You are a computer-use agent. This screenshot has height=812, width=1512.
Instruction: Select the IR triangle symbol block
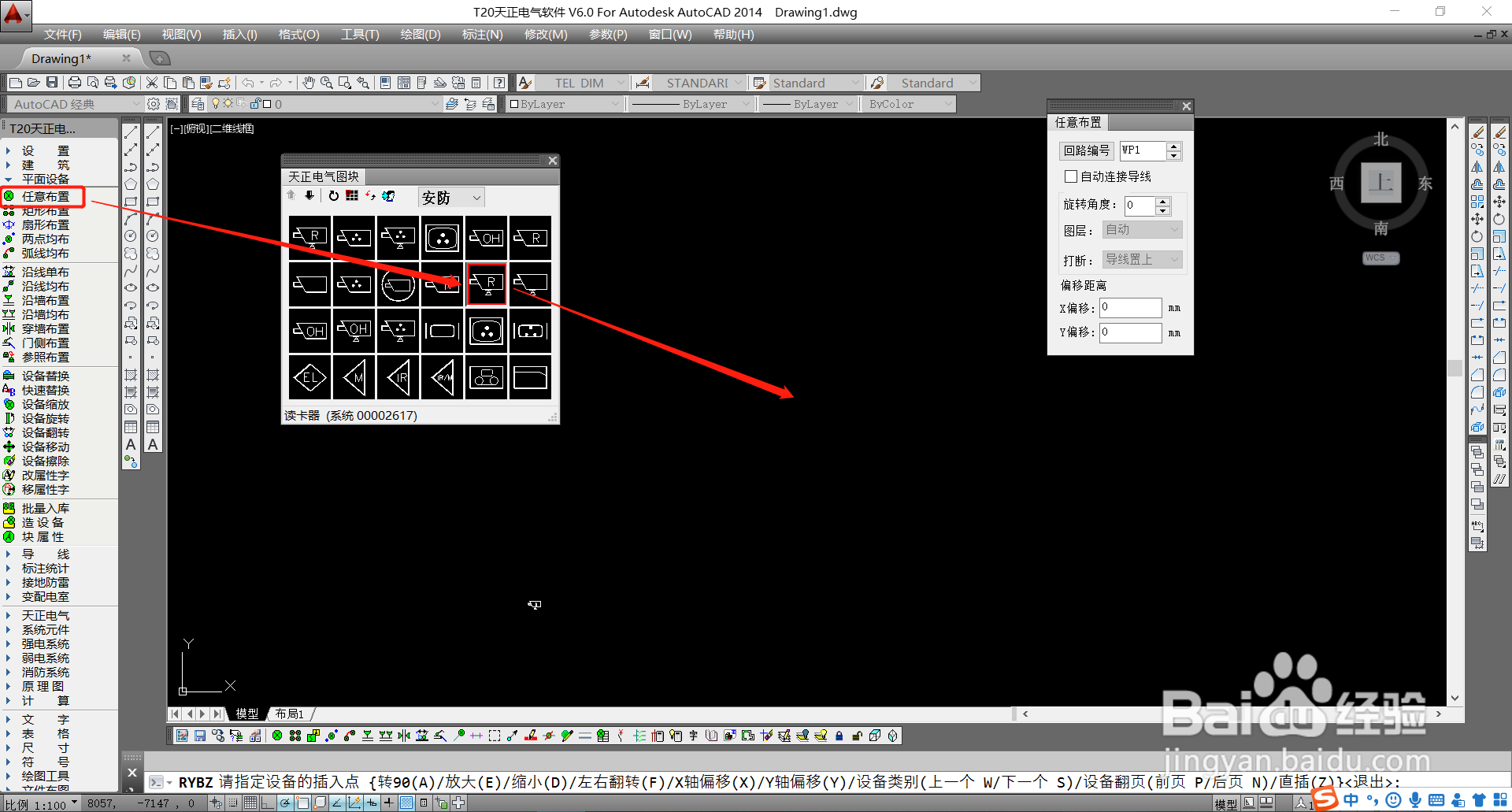point(398,377)
